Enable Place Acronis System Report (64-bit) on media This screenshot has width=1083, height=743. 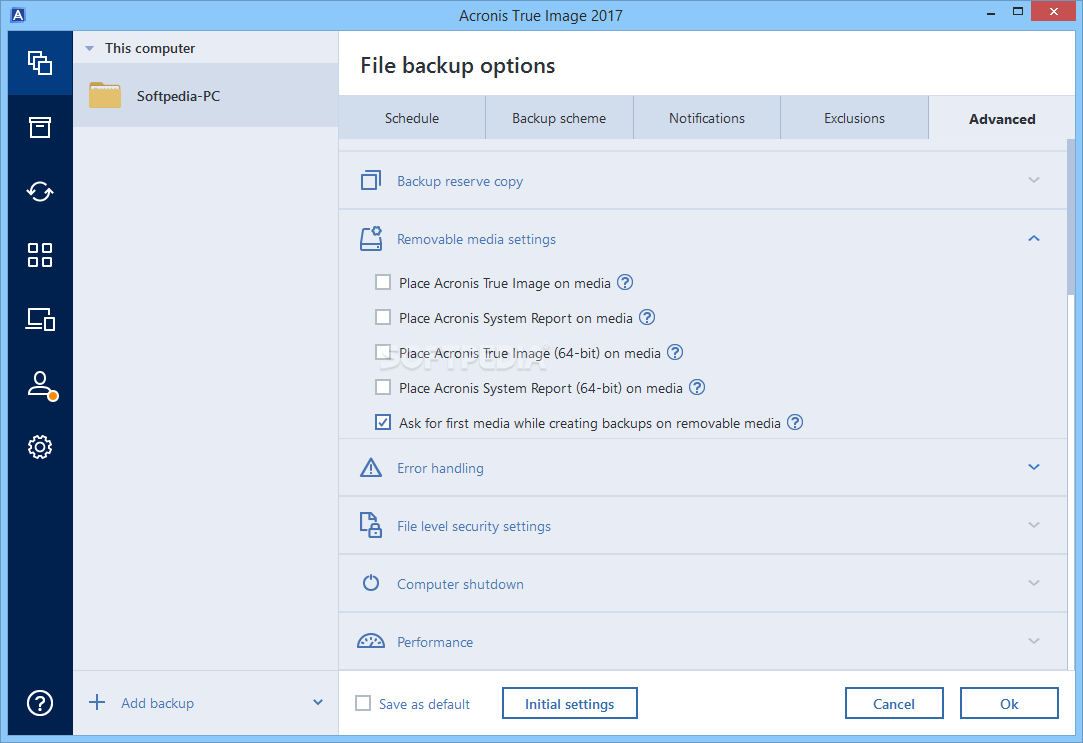(x=383, y=387)
